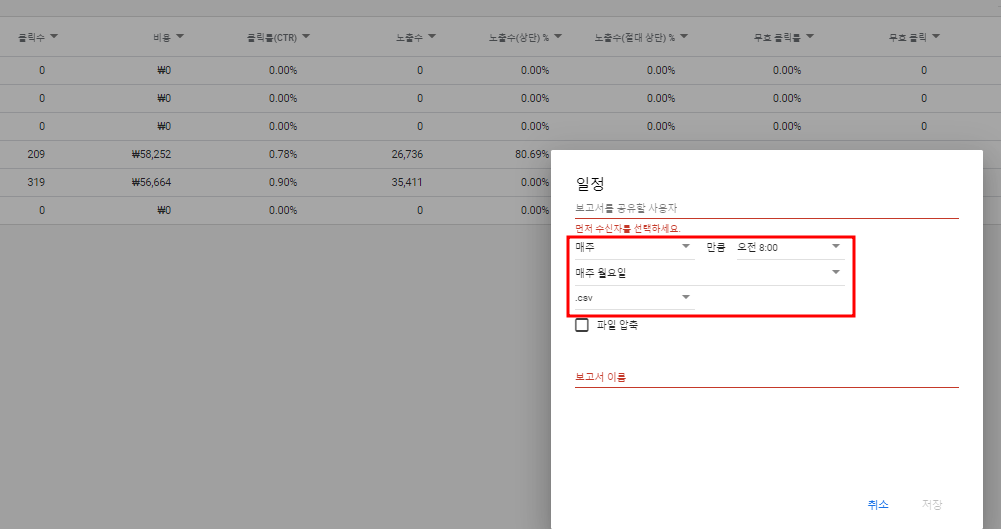
Task: Open the 무효 클릭률 column header dropdown
Action: (x=810, y=37)
